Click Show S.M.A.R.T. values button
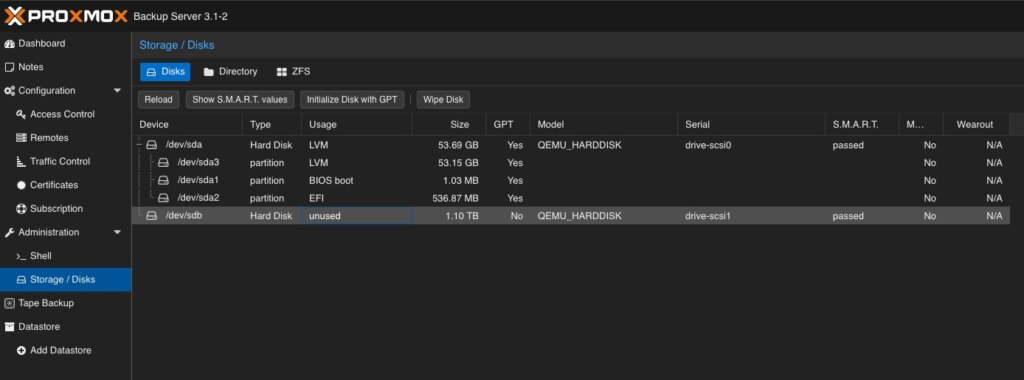This screenshot has width=1024, height=380. [240, 100]
